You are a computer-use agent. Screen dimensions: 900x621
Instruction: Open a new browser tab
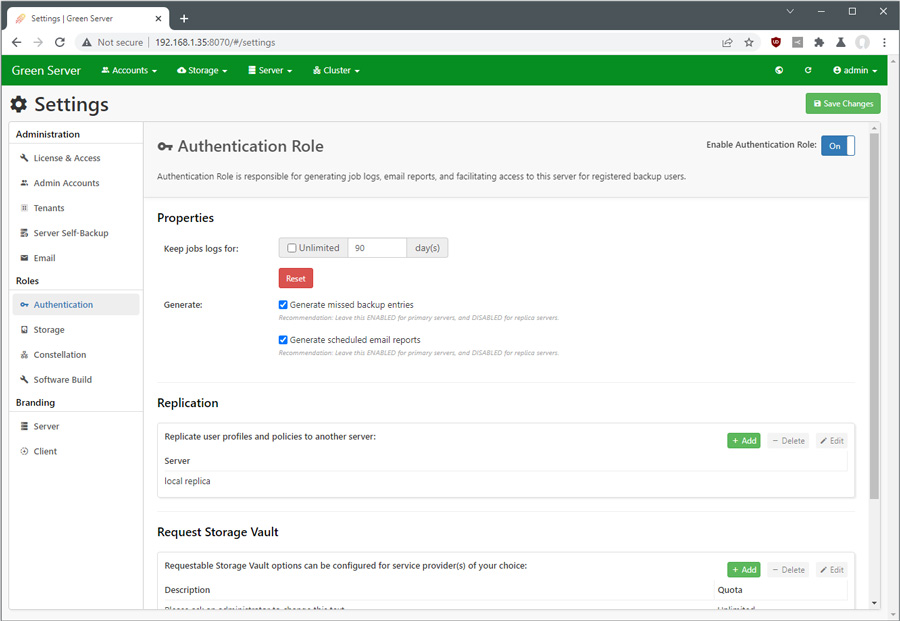point(184,18)
